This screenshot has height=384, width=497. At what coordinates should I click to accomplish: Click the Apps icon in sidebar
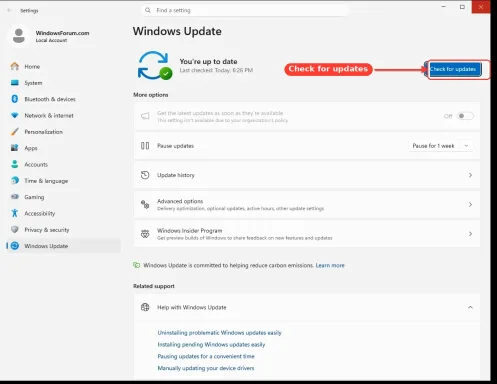click(x=15, y=148)
